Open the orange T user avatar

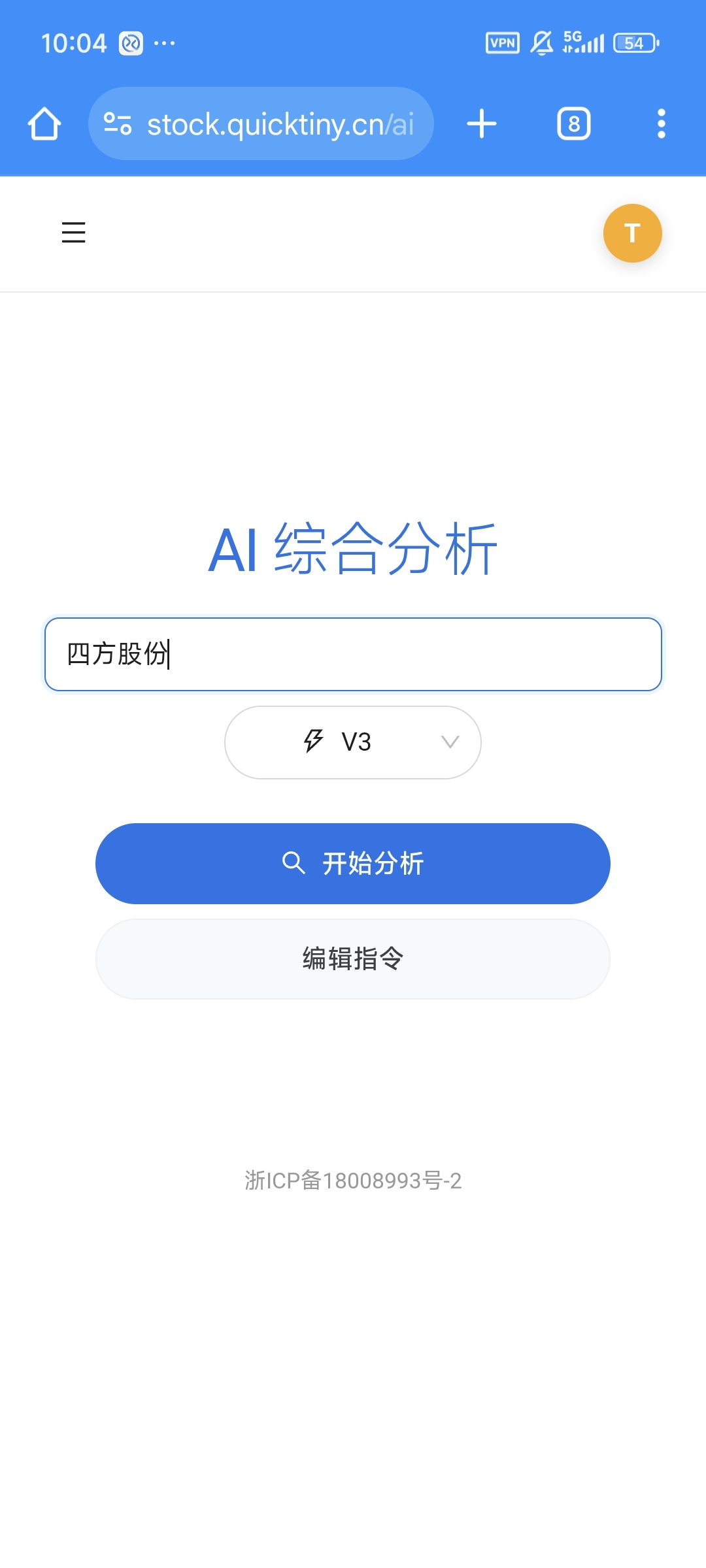632,233
